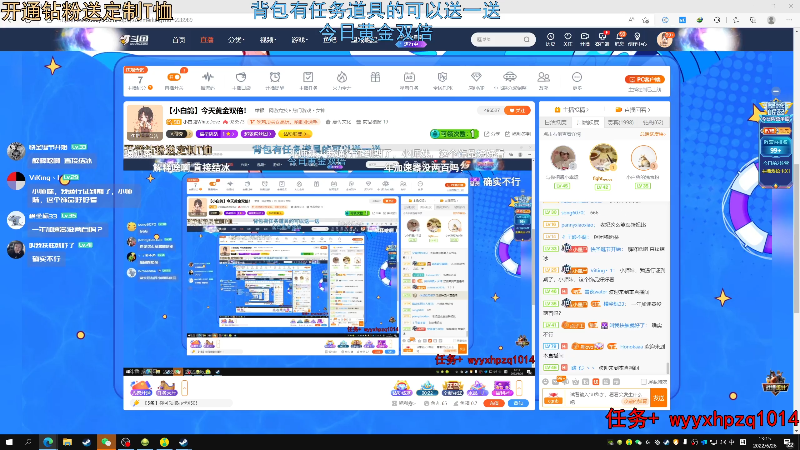The height and width of the screenshot is (450, 800).
Task: Click the shield icon in the activity row
Action: click(442, 78)
